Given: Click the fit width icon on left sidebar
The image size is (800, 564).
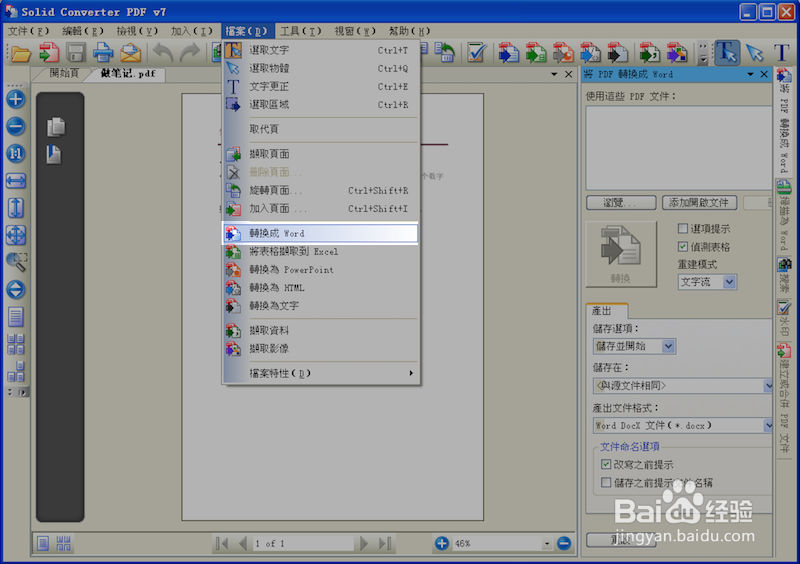Looking at the screenshot, I should click(16, 180).
